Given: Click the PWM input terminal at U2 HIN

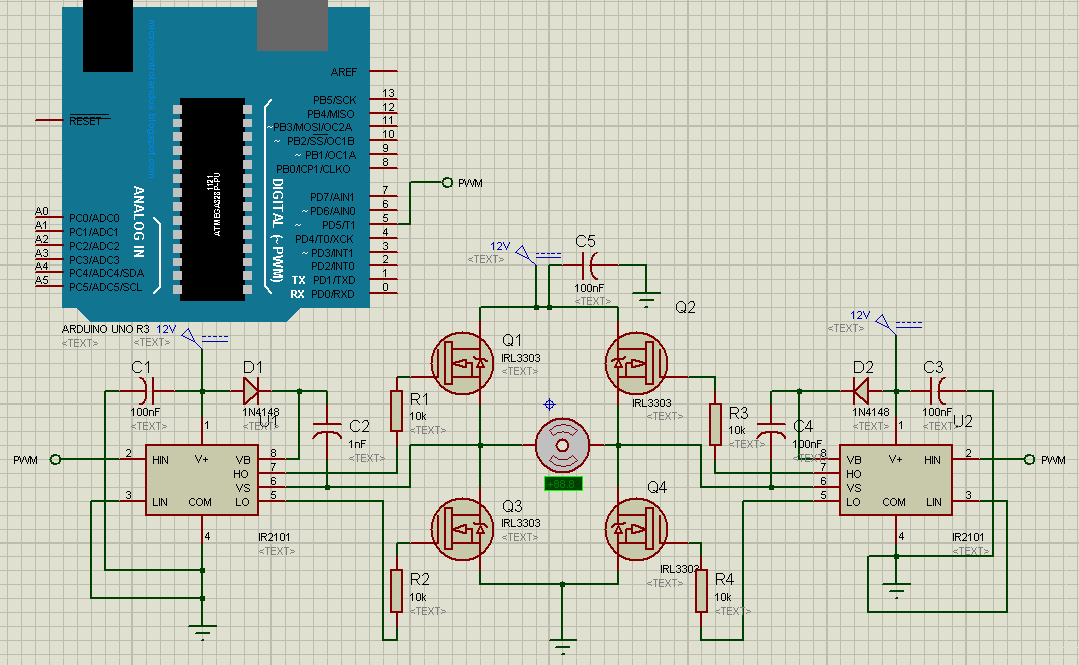Looking at the screenshot, I should (x=1029, y=459).
